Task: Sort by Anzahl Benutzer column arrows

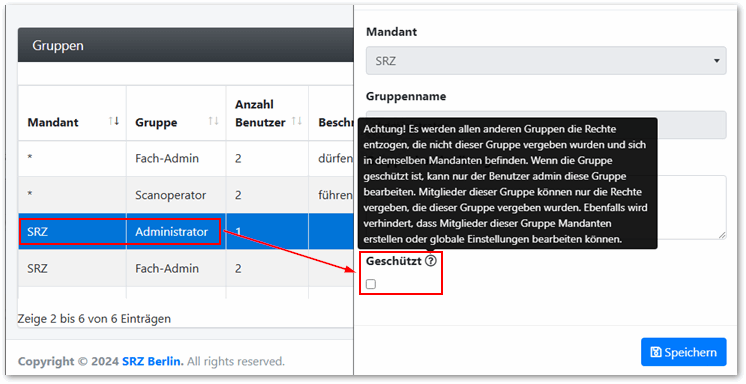Action: coord(297,121)
